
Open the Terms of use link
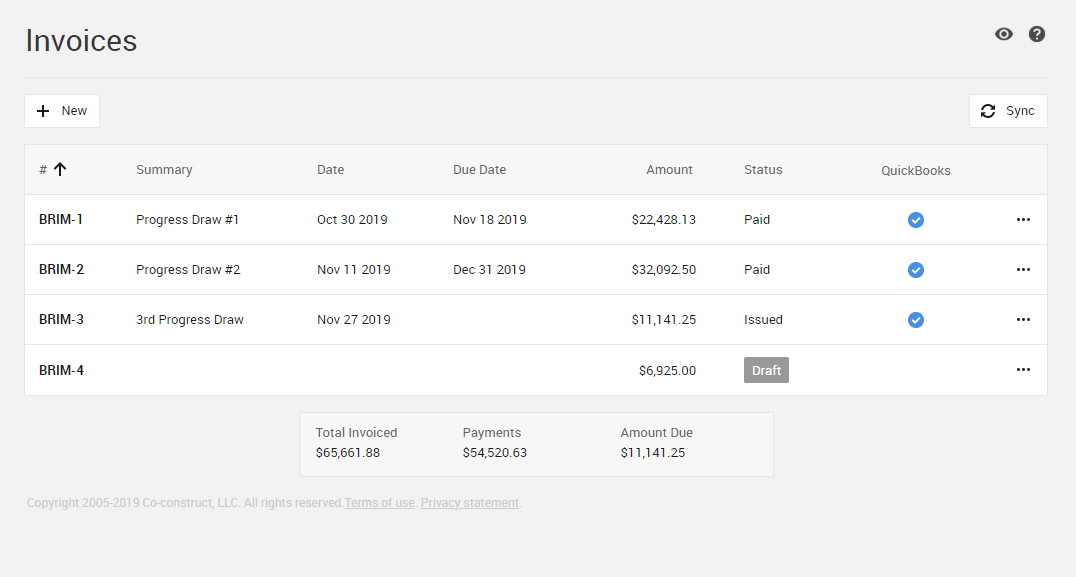(x=379, y=503)
